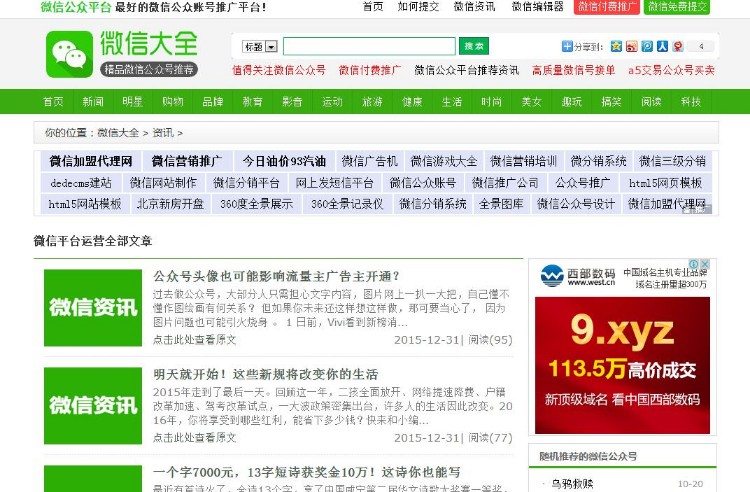Open the 全景图库 ad link

coord(501,204)
